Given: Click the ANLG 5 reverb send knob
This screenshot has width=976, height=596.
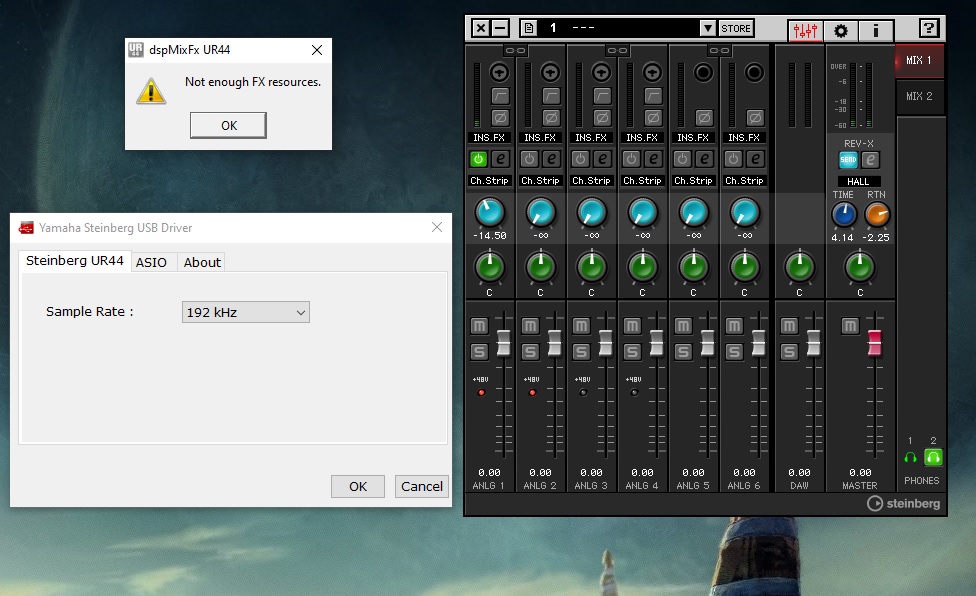Looking at the screenshot, I should (694, 212).
